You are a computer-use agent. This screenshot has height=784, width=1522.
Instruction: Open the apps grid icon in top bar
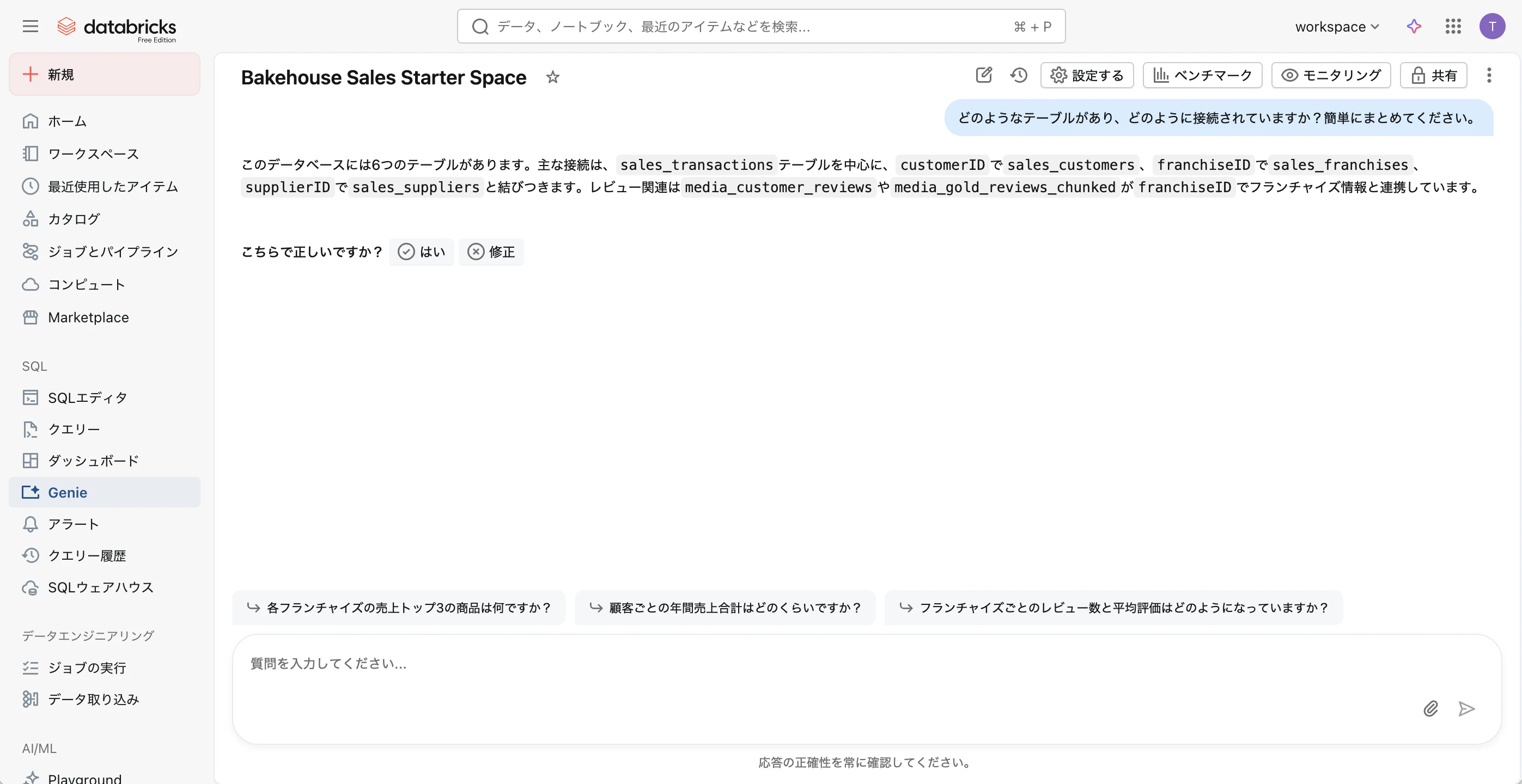coord(1453,26)
